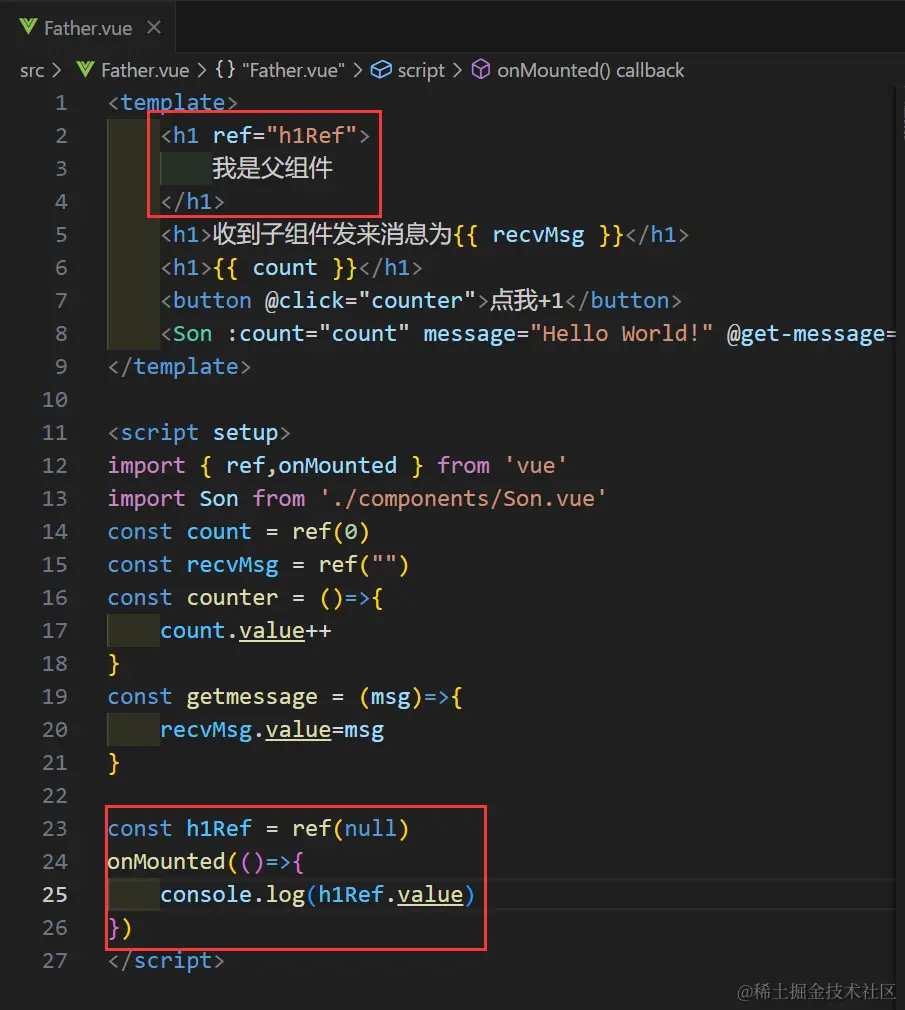Click the Vue icon in Father.vue tab
The height and width of the screenshot is (1010, 905).
[28, 27]
